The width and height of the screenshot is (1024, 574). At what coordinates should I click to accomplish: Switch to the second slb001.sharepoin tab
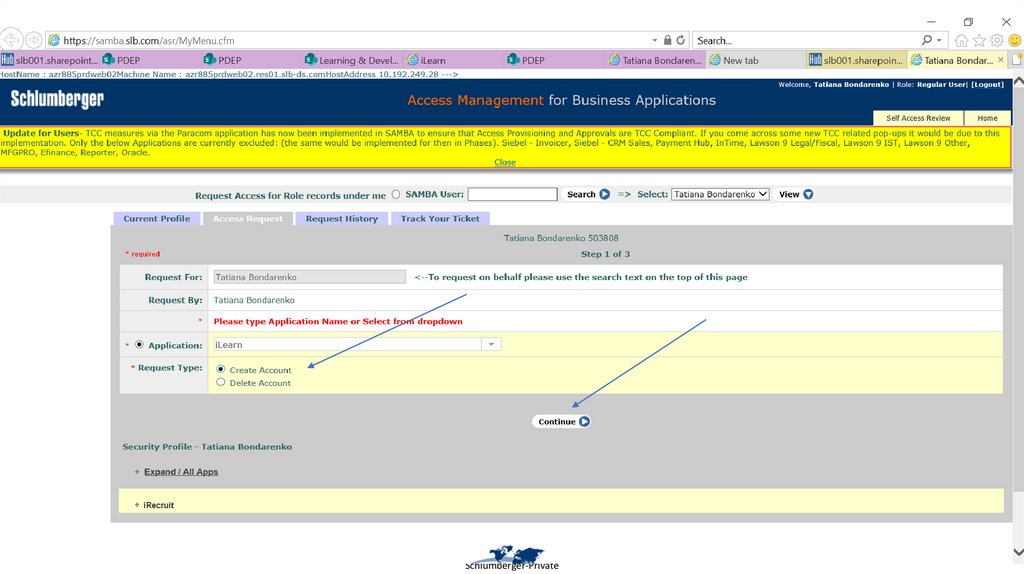[x=857, y=60]
